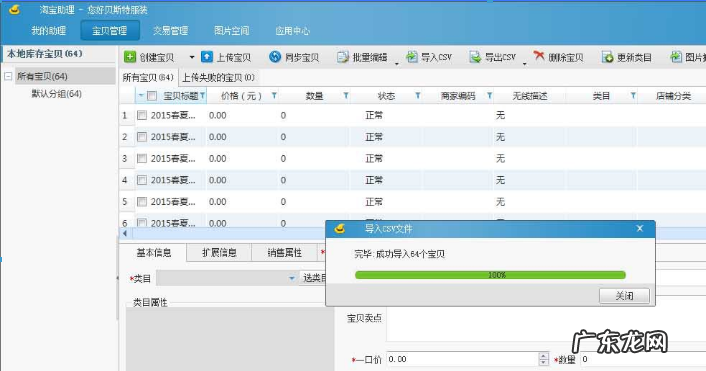Click the 更新类目 icon
706x371 pixels.
point(607,57)
